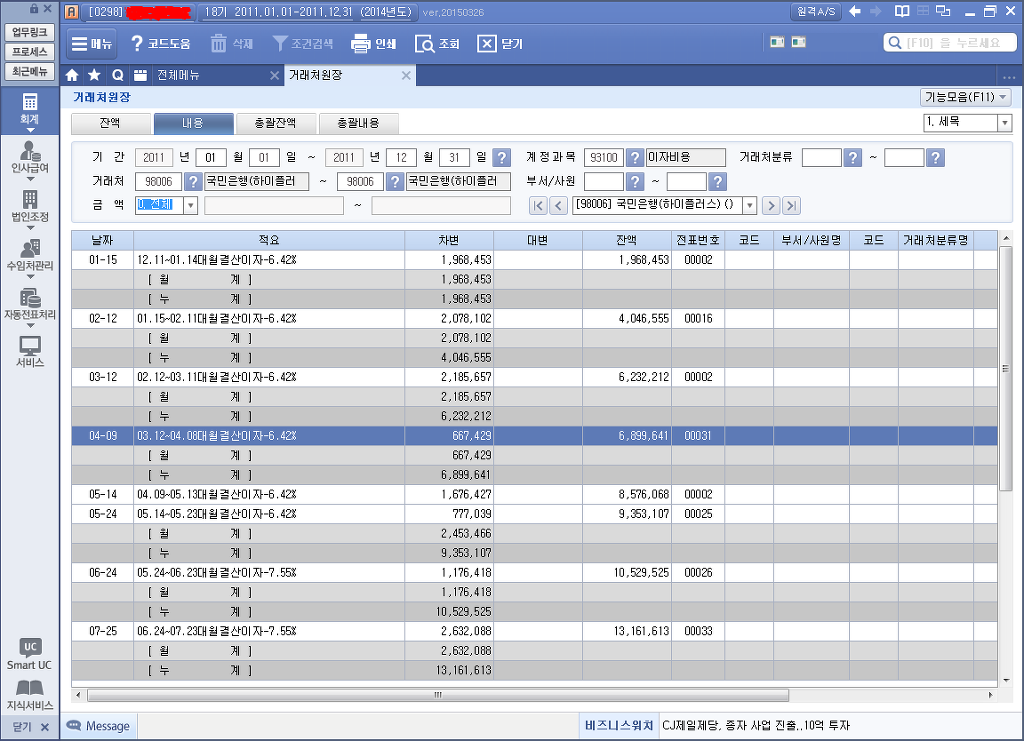Click the 최근메뉴 button
Image resolution: width=1024 pixels, height=741 pixels.
[x=29, y=71]
